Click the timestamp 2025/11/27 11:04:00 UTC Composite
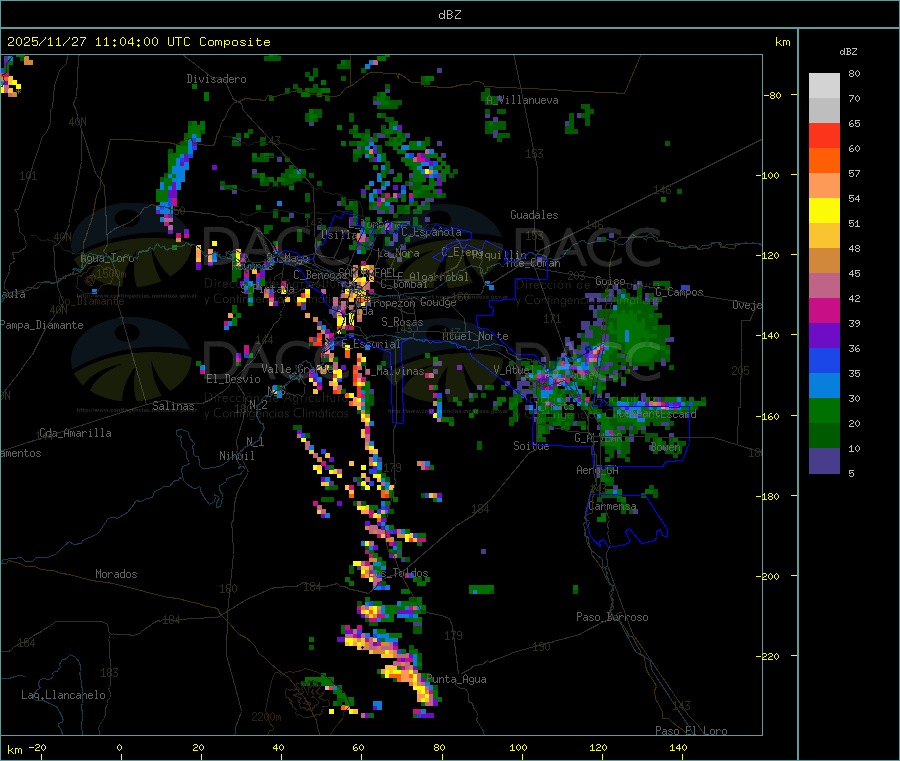The width and height of the screenshot is (900, 761). pos(139,42)
